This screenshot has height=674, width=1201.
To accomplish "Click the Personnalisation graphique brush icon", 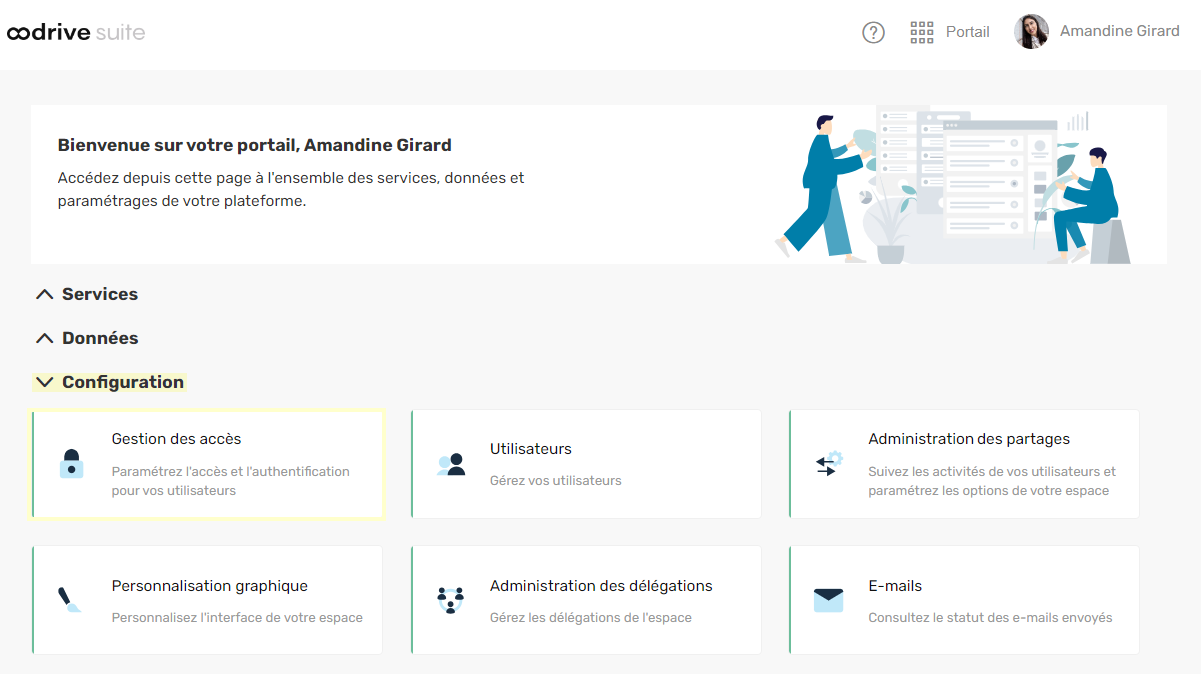I will pos(70,600).
